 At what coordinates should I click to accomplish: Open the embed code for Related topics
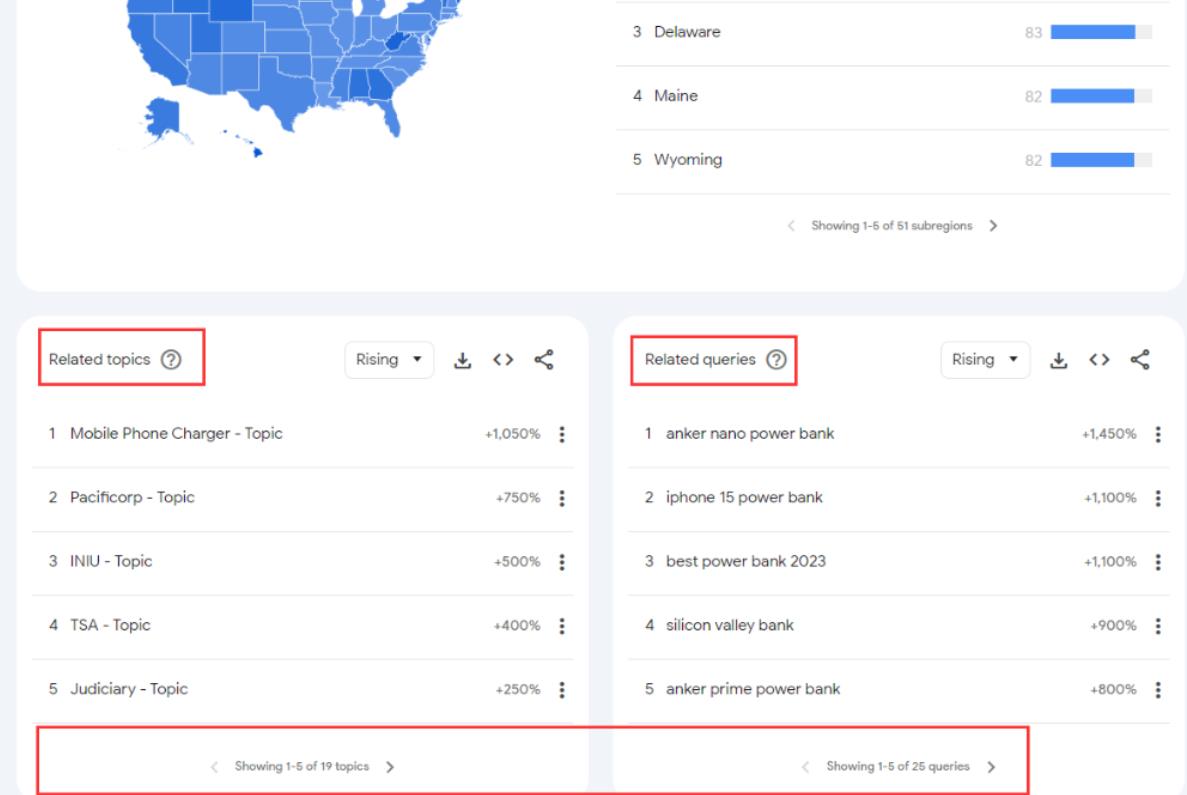(501, 359)
